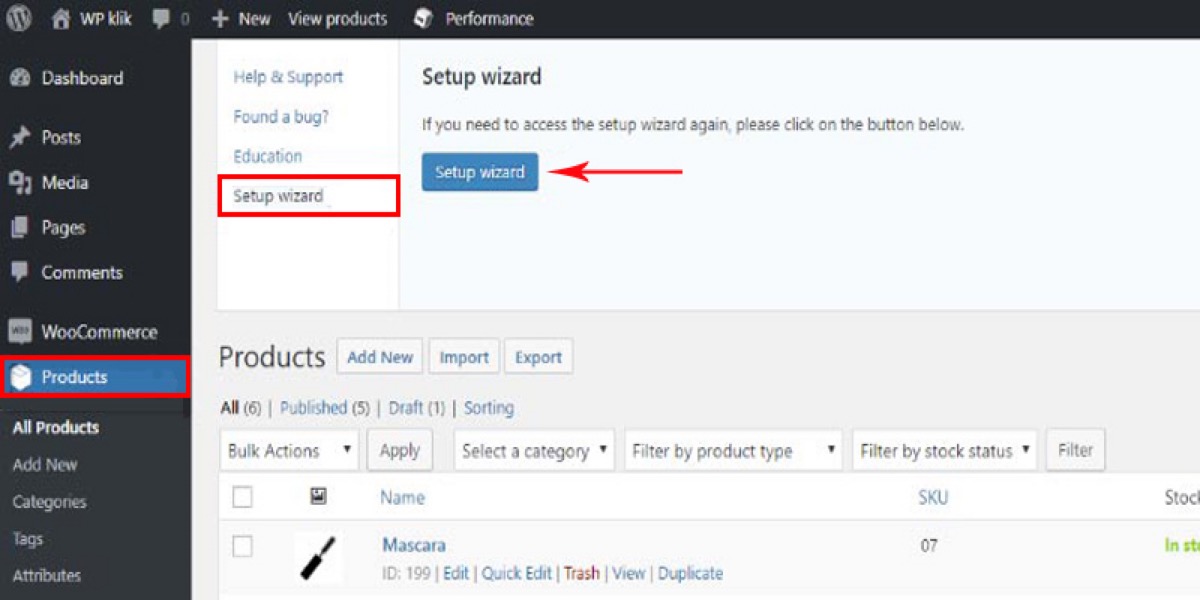Click the Sorting link
The width and height of the screenshot is (1200, 600).
pyautogui.click(x=489, y=408)
